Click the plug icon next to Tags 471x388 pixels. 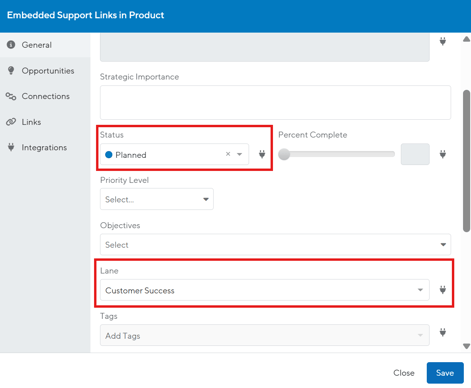click(x=443, y=332)
